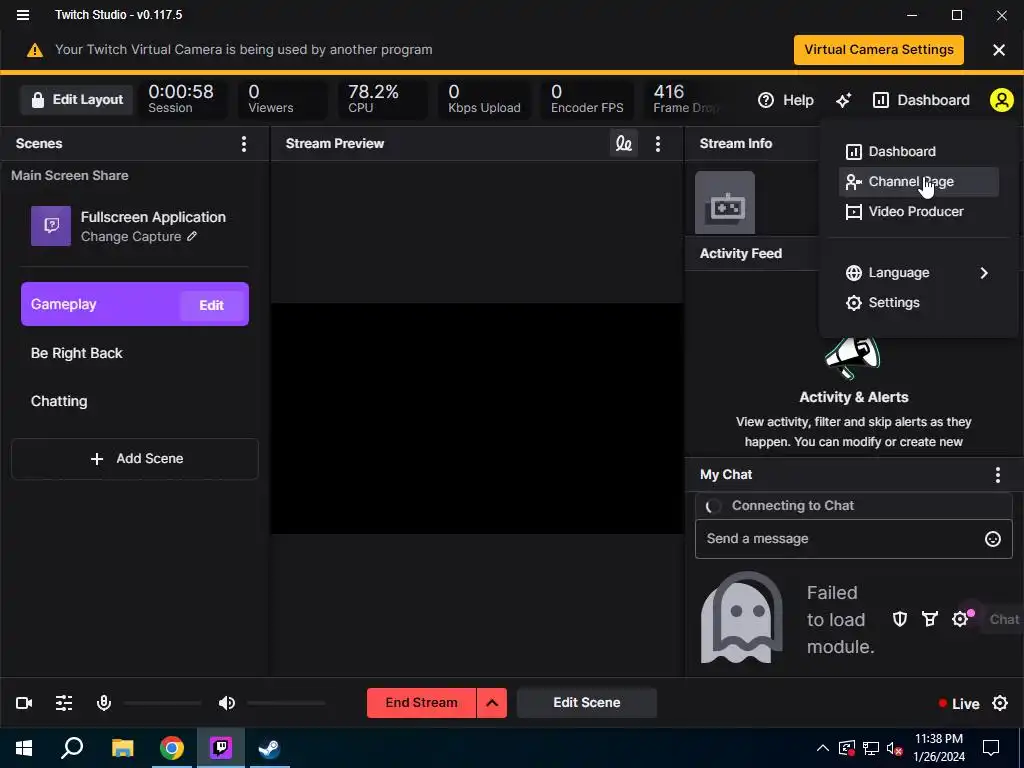
Task: Click the Activity & Alerts megaphone icon
Action: pos(853,358)
